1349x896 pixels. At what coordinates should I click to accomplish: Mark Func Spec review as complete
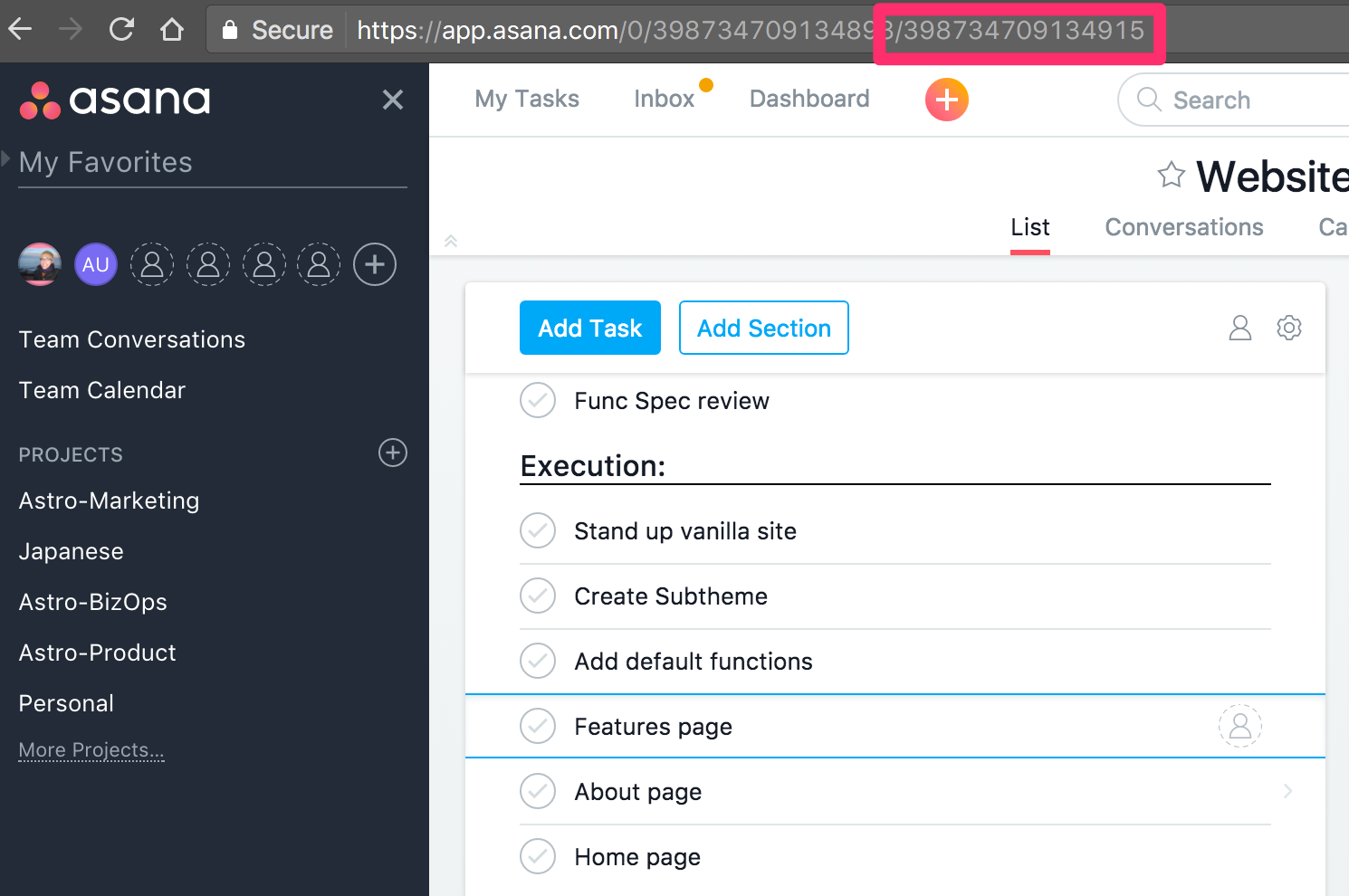point(537,400)
